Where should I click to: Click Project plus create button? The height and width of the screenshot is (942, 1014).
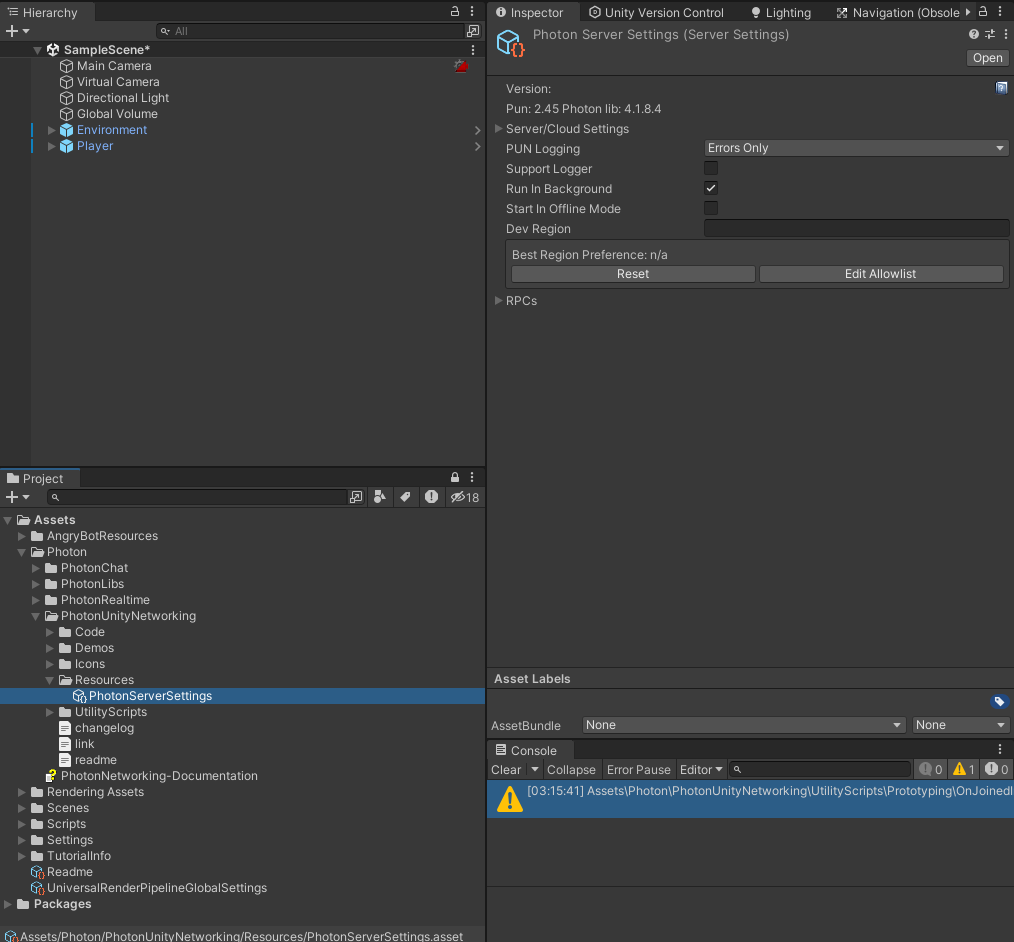(x=12, y=497)
